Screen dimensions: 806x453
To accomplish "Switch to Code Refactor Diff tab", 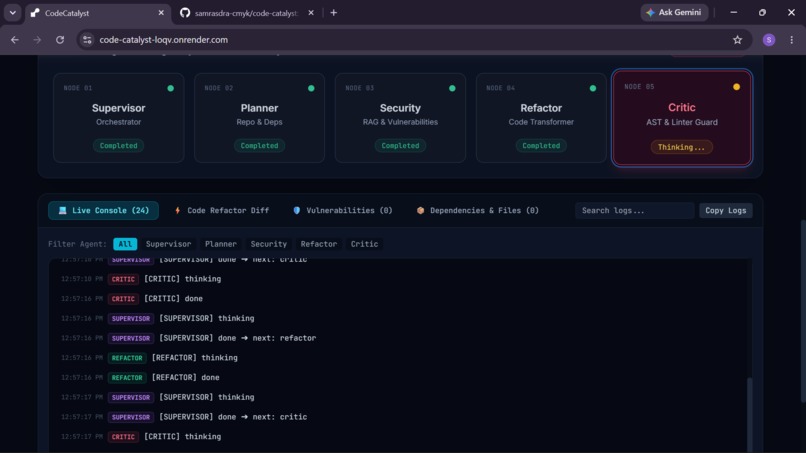I will point(222,210).
